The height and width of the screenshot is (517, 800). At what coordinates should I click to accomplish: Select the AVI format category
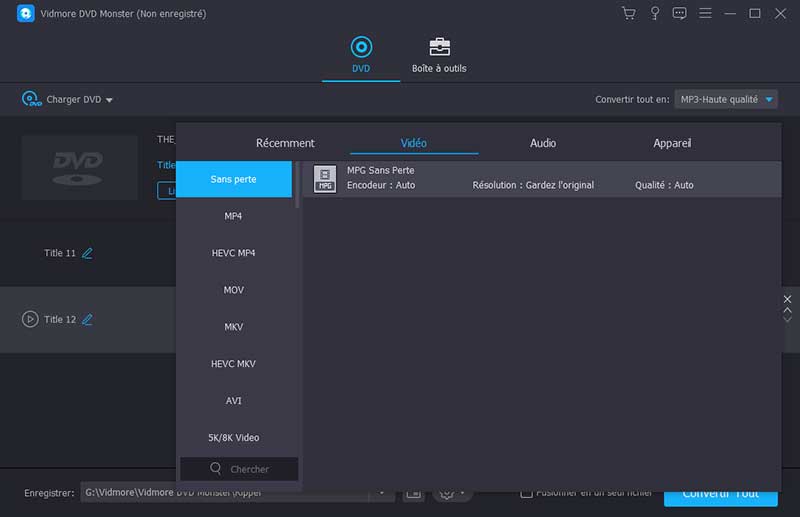coord(234,401)
